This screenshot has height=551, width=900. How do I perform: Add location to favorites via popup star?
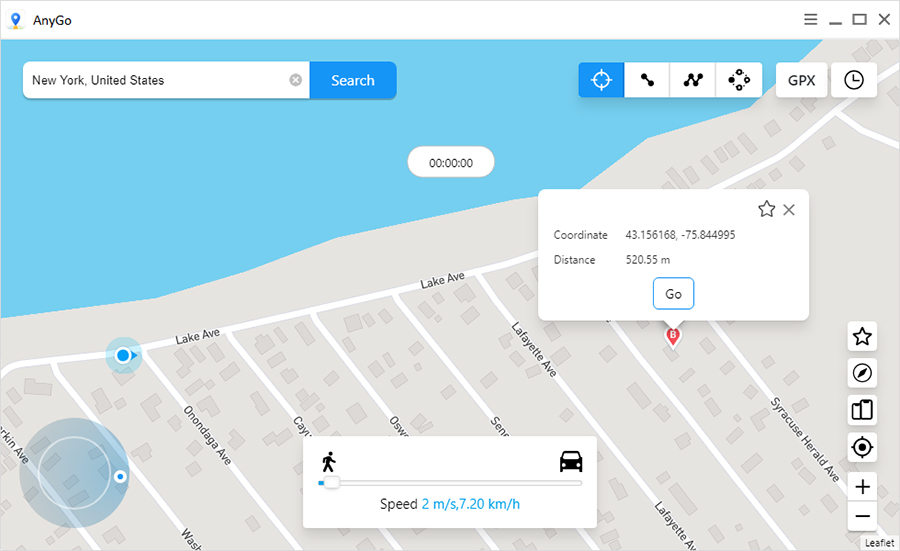[766, 209]
